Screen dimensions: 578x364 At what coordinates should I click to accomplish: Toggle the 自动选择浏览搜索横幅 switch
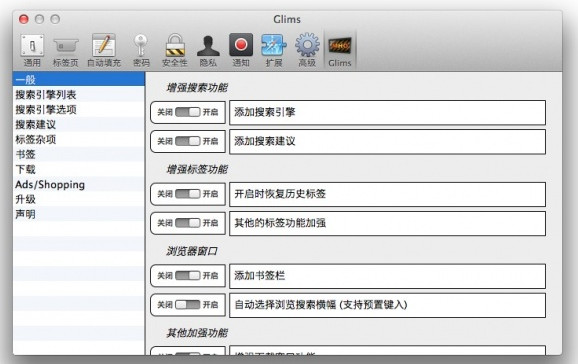click(188, 305)
